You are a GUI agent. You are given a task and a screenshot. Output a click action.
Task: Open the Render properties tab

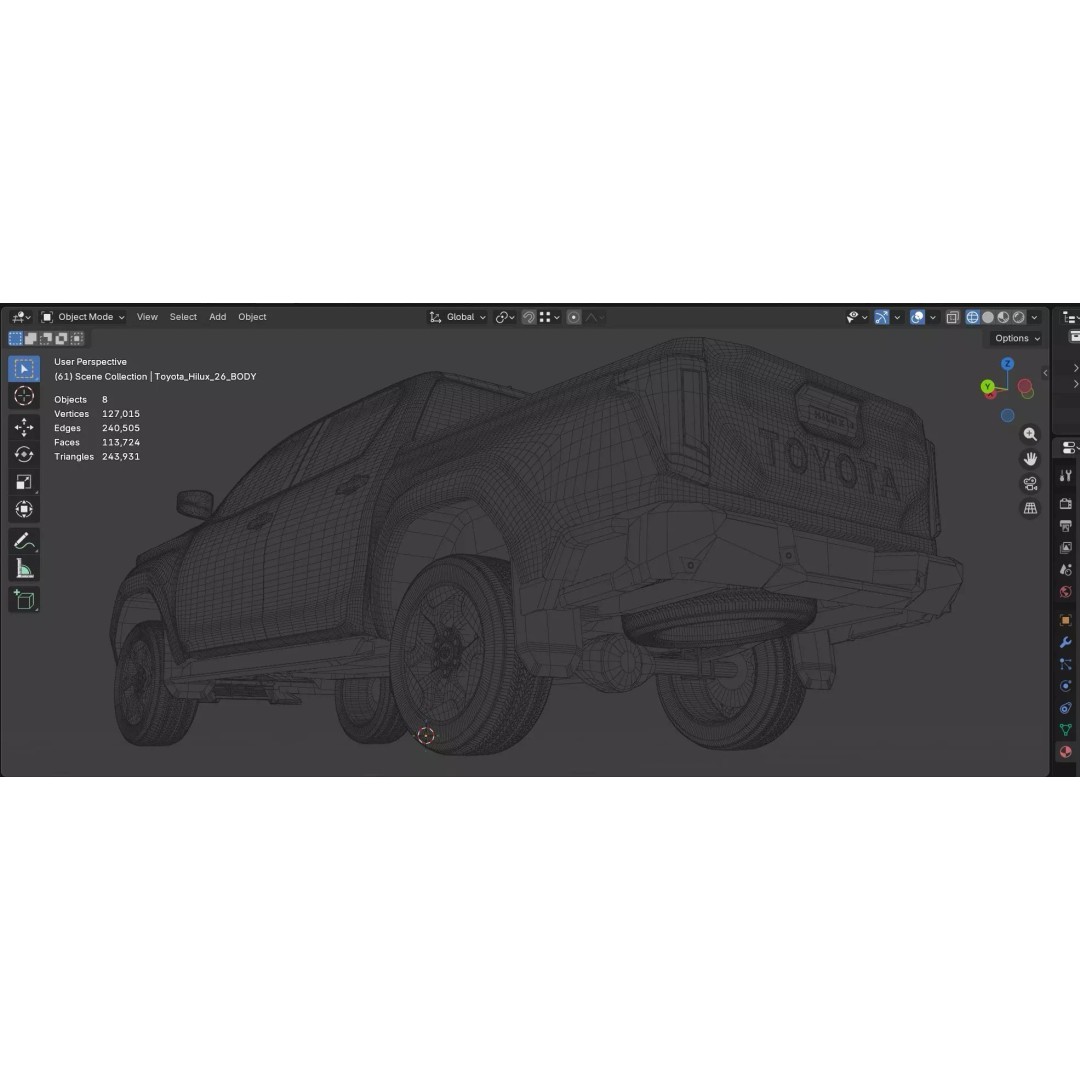pyautogui.click(x=1066, y=504)
